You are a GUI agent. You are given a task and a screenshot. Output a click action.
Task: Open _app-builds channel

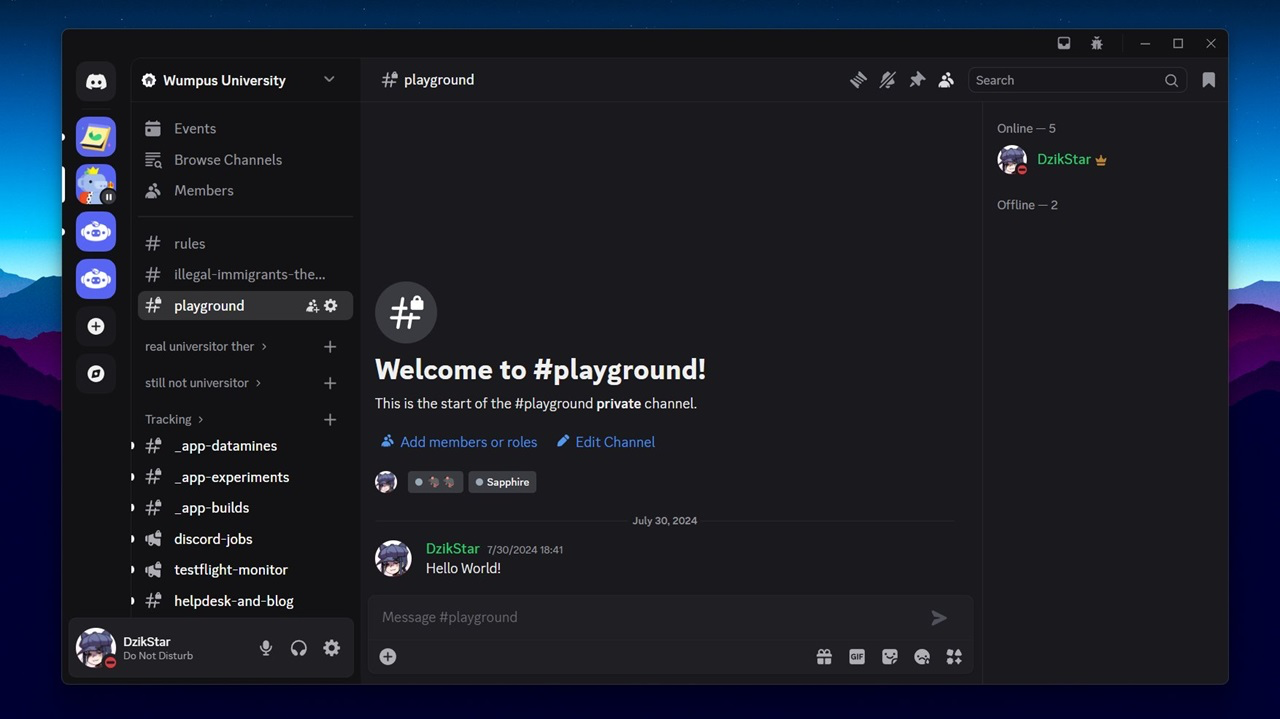245,508
